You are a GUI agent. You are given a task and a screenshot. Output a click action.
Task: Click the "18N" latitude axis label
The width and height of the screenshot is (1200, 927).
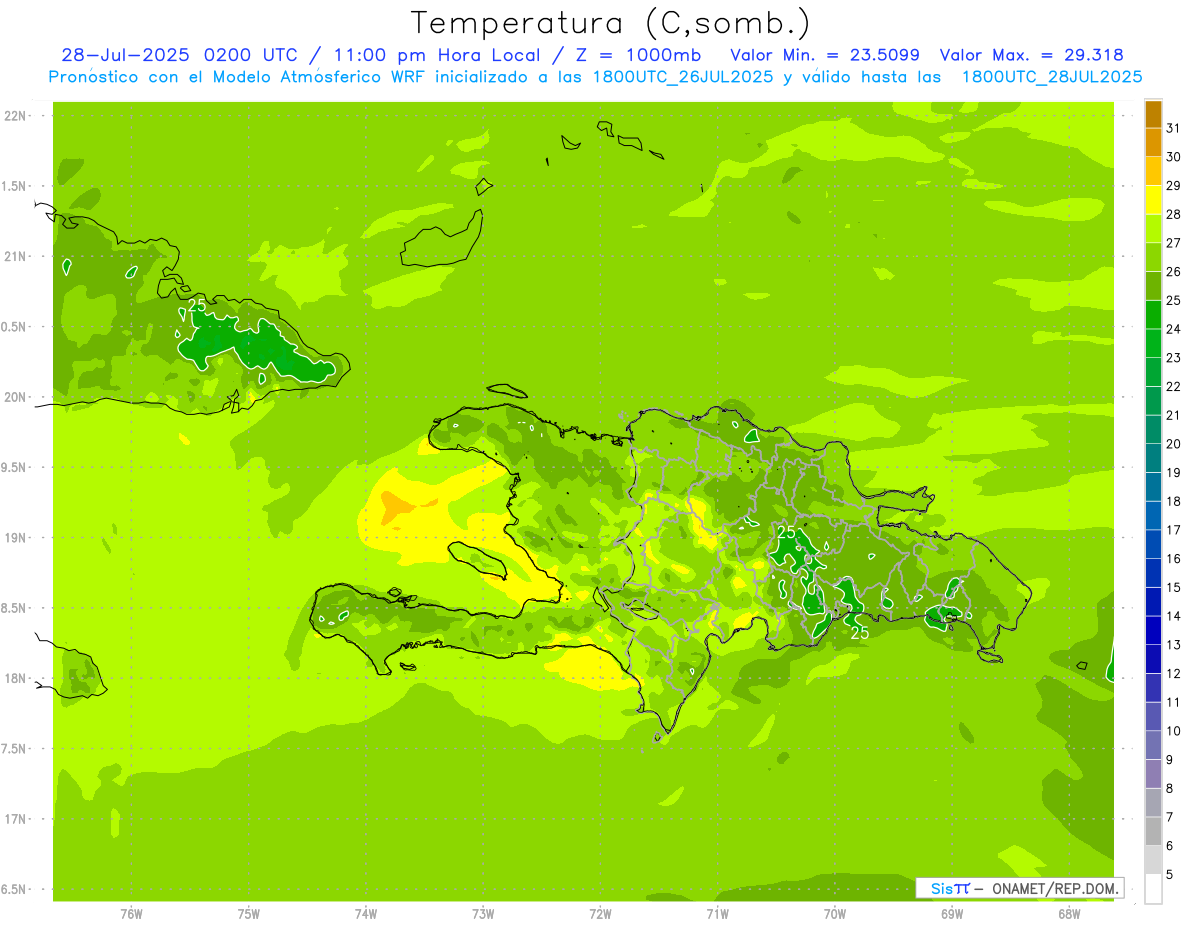tap(15, 678)
